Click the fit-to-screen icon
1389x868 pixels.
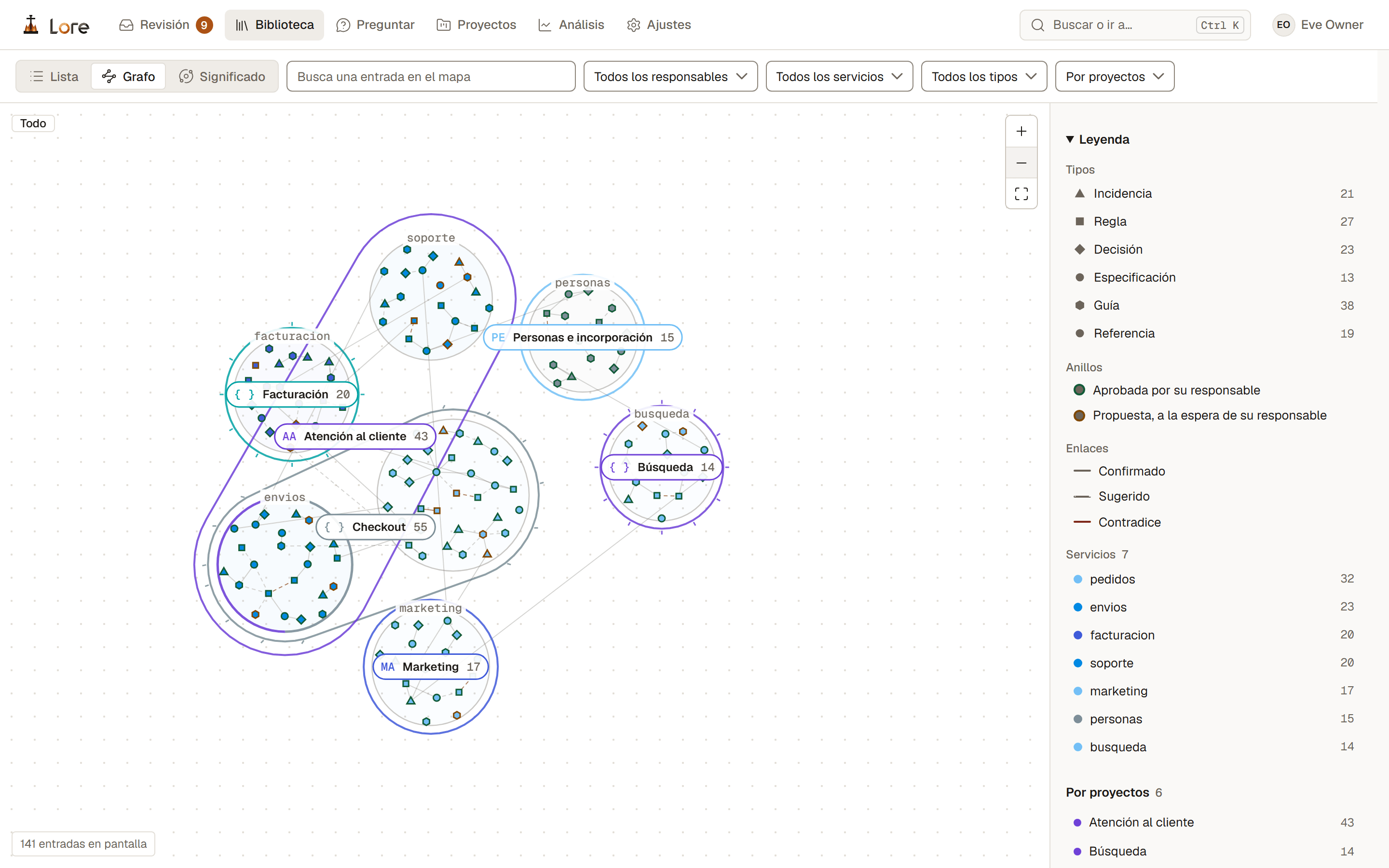click(1021, 194)
